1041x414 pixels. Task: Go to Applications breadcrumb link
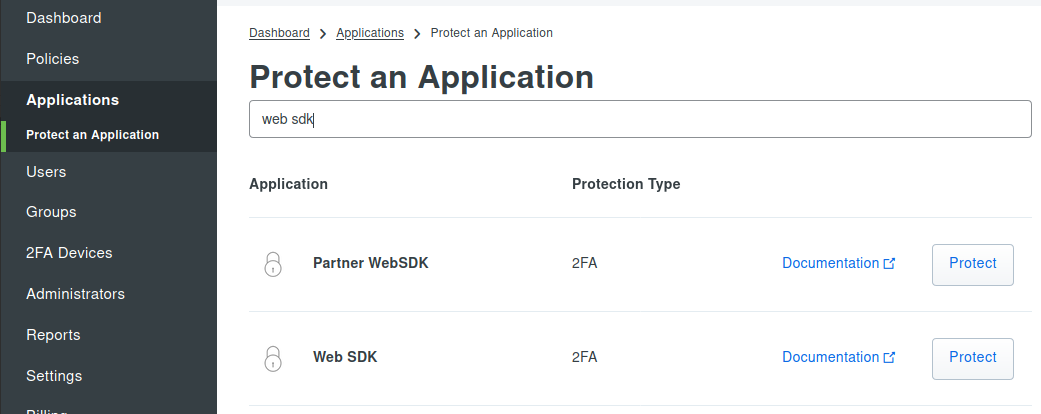370,33
